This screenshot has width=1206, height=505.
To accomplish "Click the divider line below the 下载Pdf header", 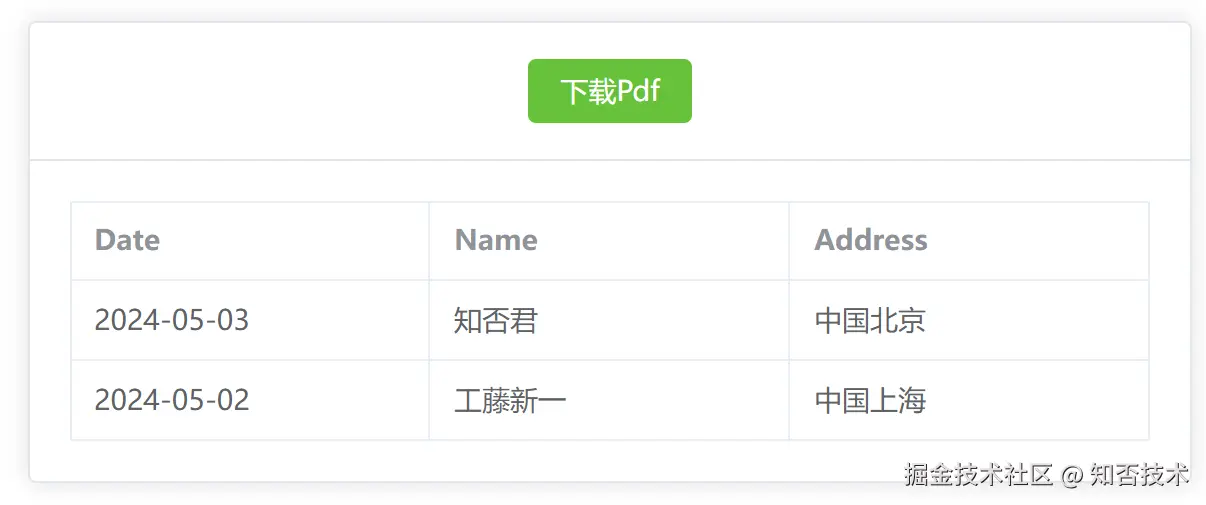I will click(609, 160).
